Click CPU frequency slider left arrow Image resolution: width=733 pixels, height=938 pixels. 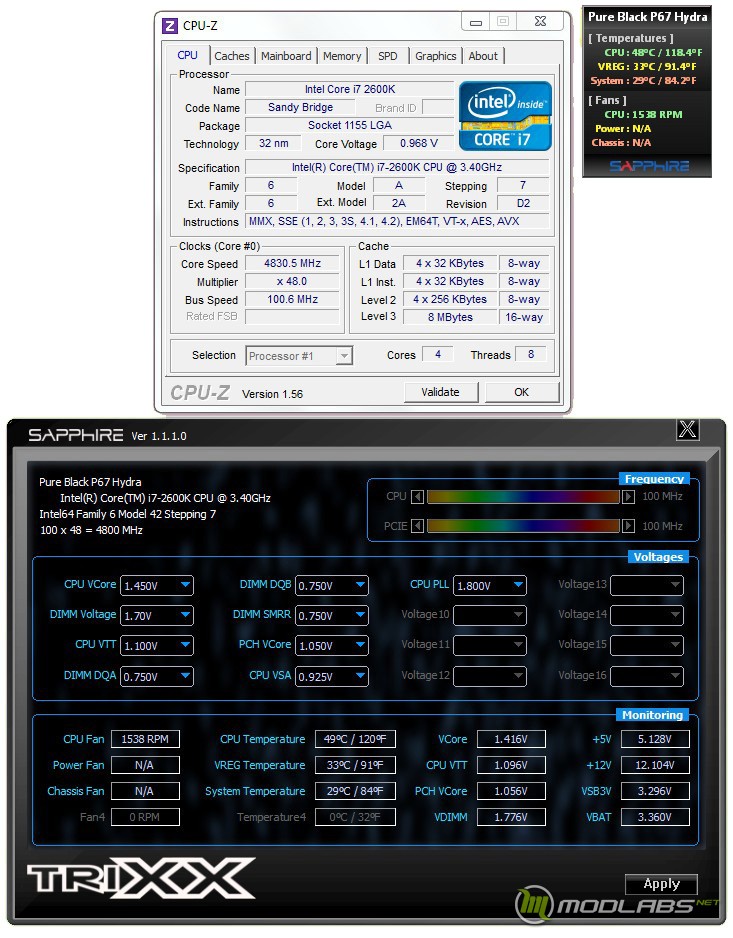point(418,497)
